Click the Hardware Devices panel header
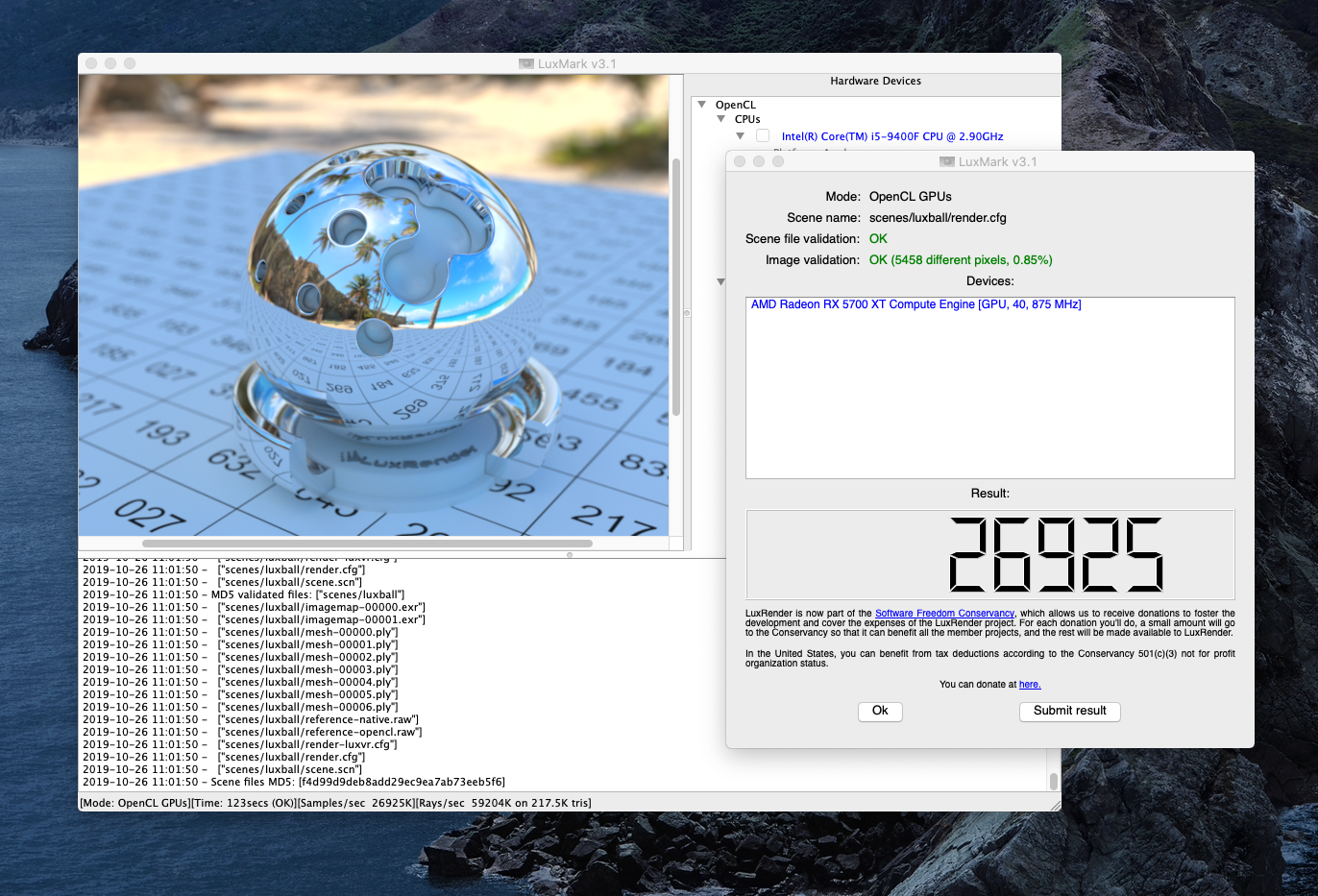Viewport: 1318px width, 896px height. point(875,82)
